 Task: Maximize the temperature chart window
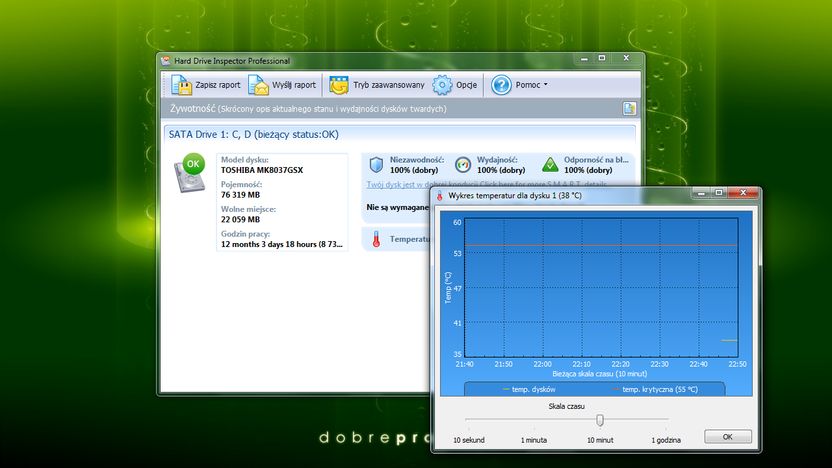pos(719,193)
